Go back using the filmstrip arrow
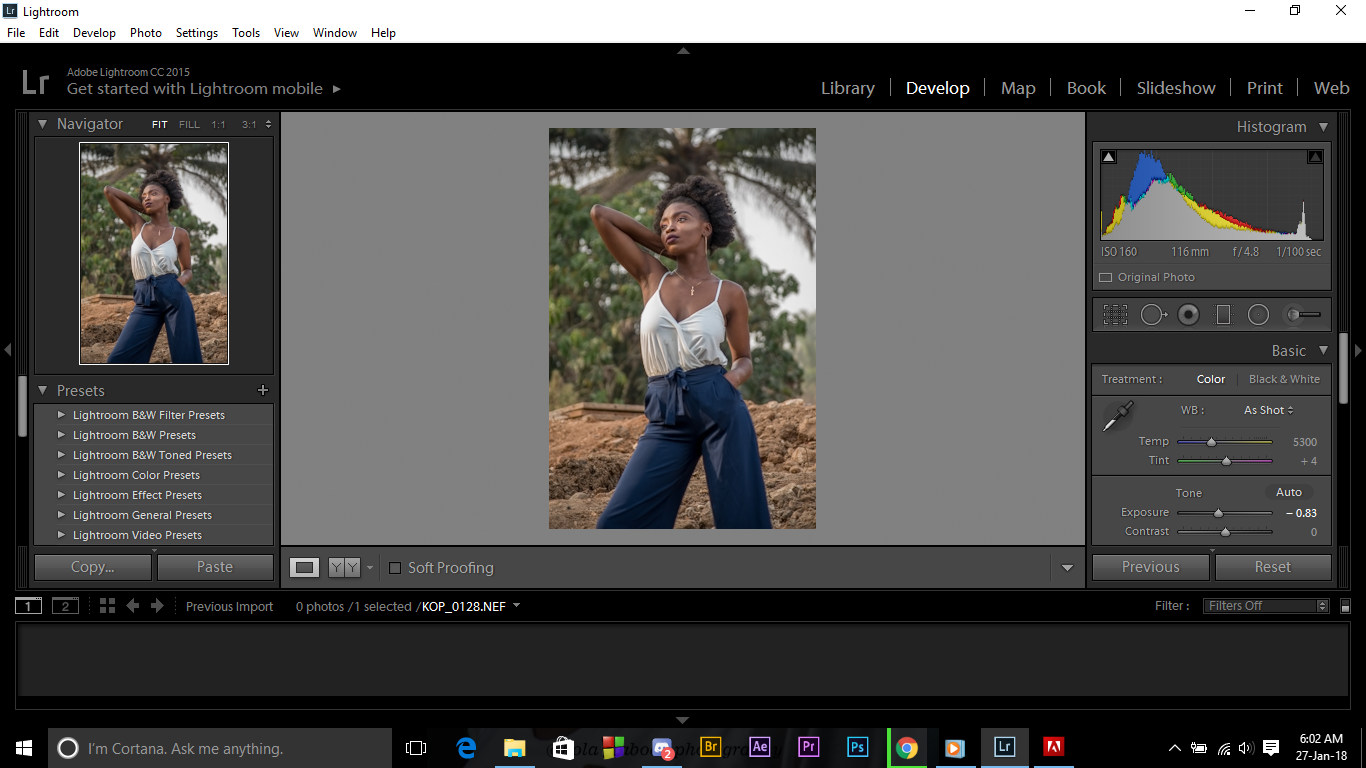This screenshot has height=768, width=1366. pyautogui.click(x=132, y=606)
